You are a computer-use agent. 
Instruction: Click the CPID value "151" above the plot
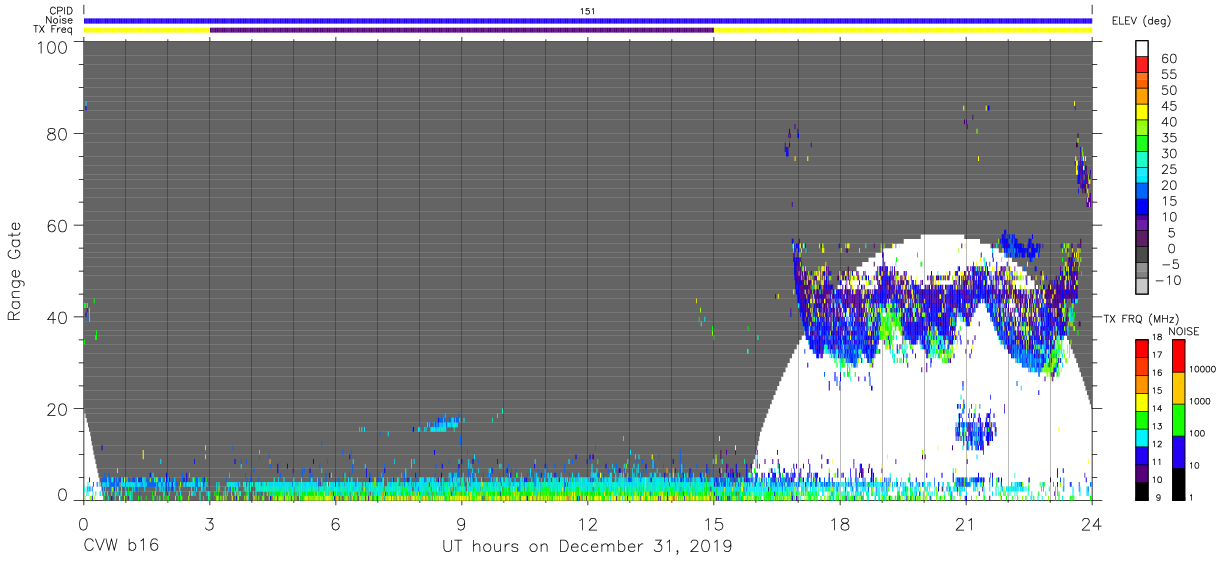(588, 11)
